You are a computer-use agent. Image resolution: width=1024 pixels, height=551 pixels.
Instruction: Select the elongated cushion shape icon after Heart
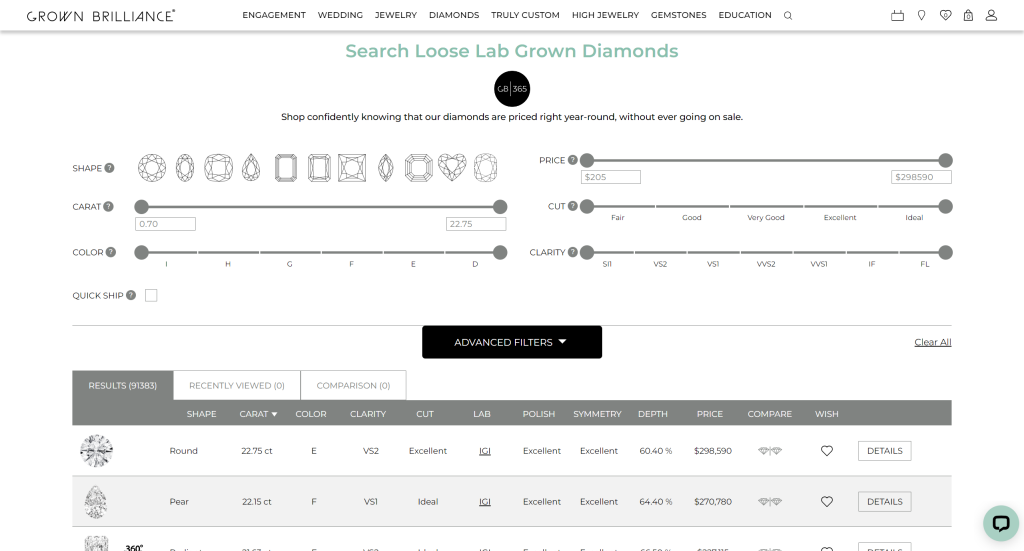coord(485,168)
